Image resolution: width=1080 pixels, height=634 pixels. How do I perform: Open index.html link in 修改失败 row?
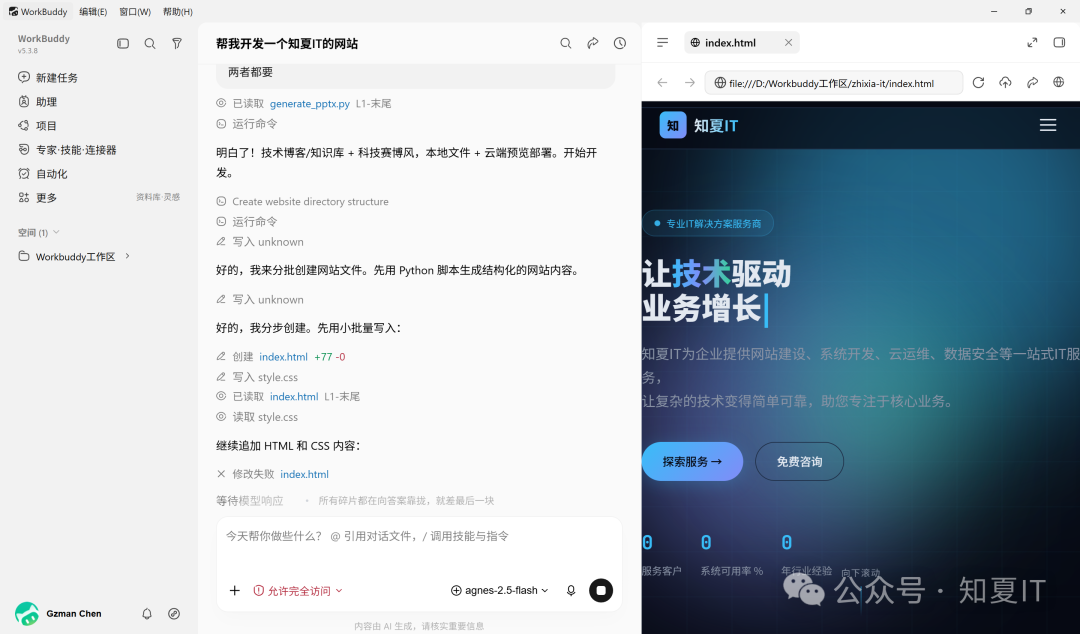304,474
